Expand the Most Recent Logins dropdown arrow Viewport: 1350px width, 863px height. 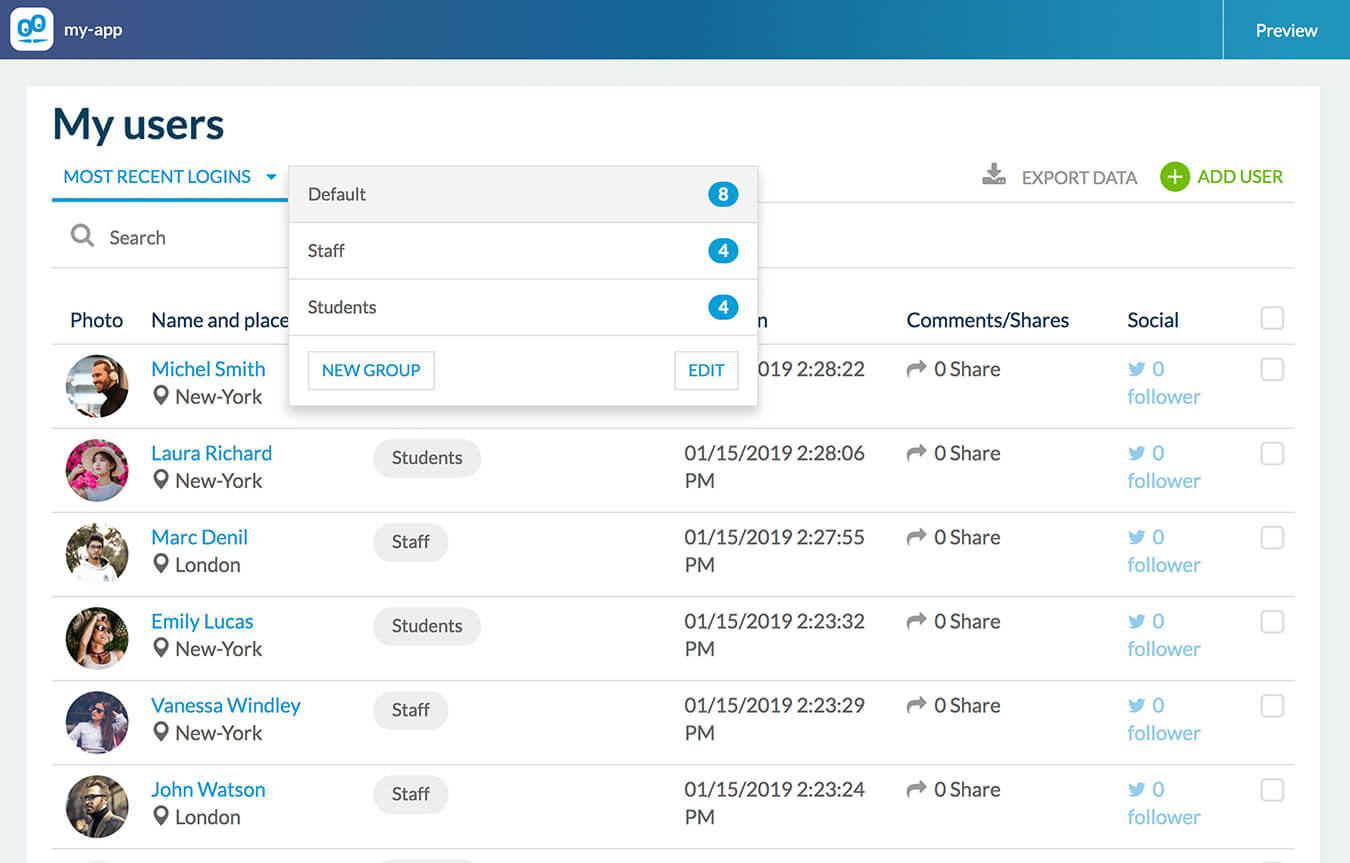point(271,177)
